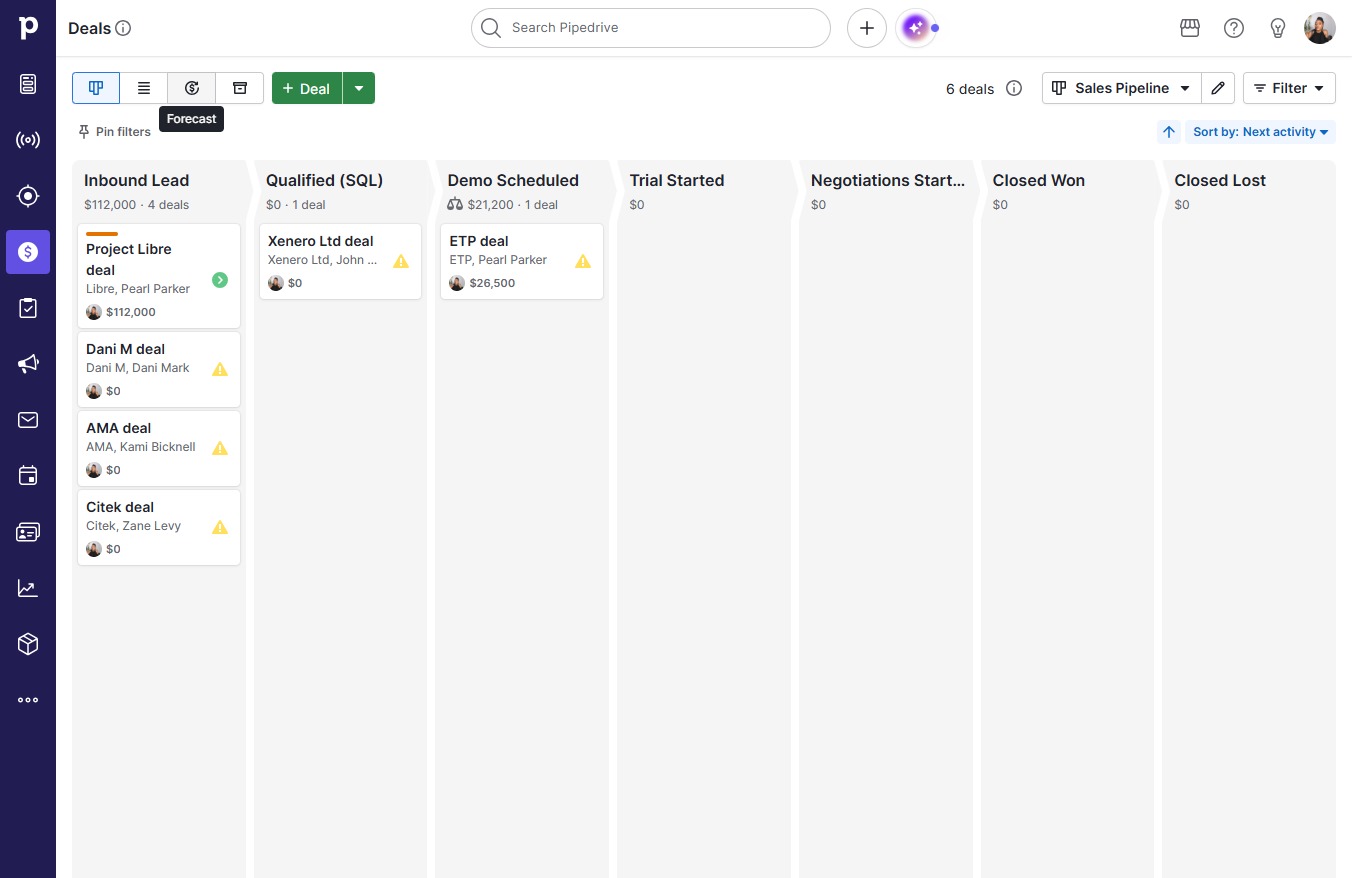Image resolution: width=1352 pixels, height=878 pixels.
Task: Open the Help question mark icon
Action: (x=1234, y=28)
